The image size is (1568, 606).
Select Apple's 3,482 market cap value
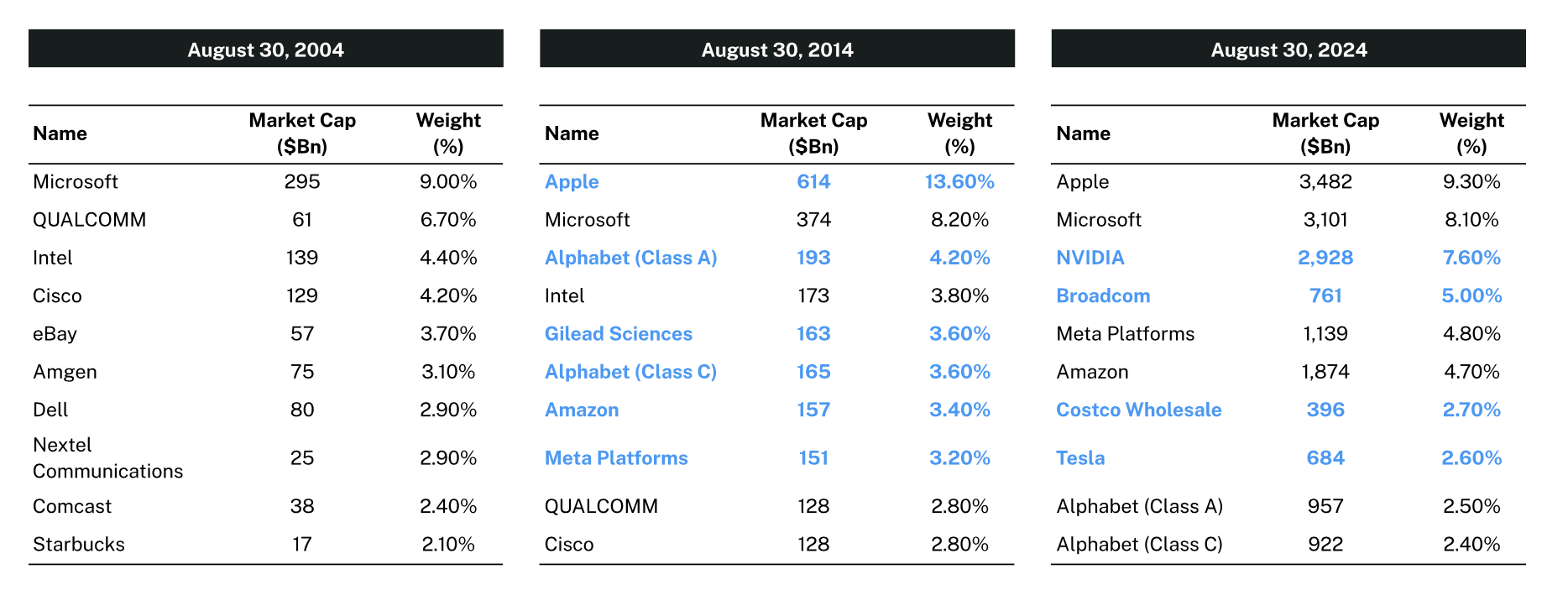tap(1325, 182)
